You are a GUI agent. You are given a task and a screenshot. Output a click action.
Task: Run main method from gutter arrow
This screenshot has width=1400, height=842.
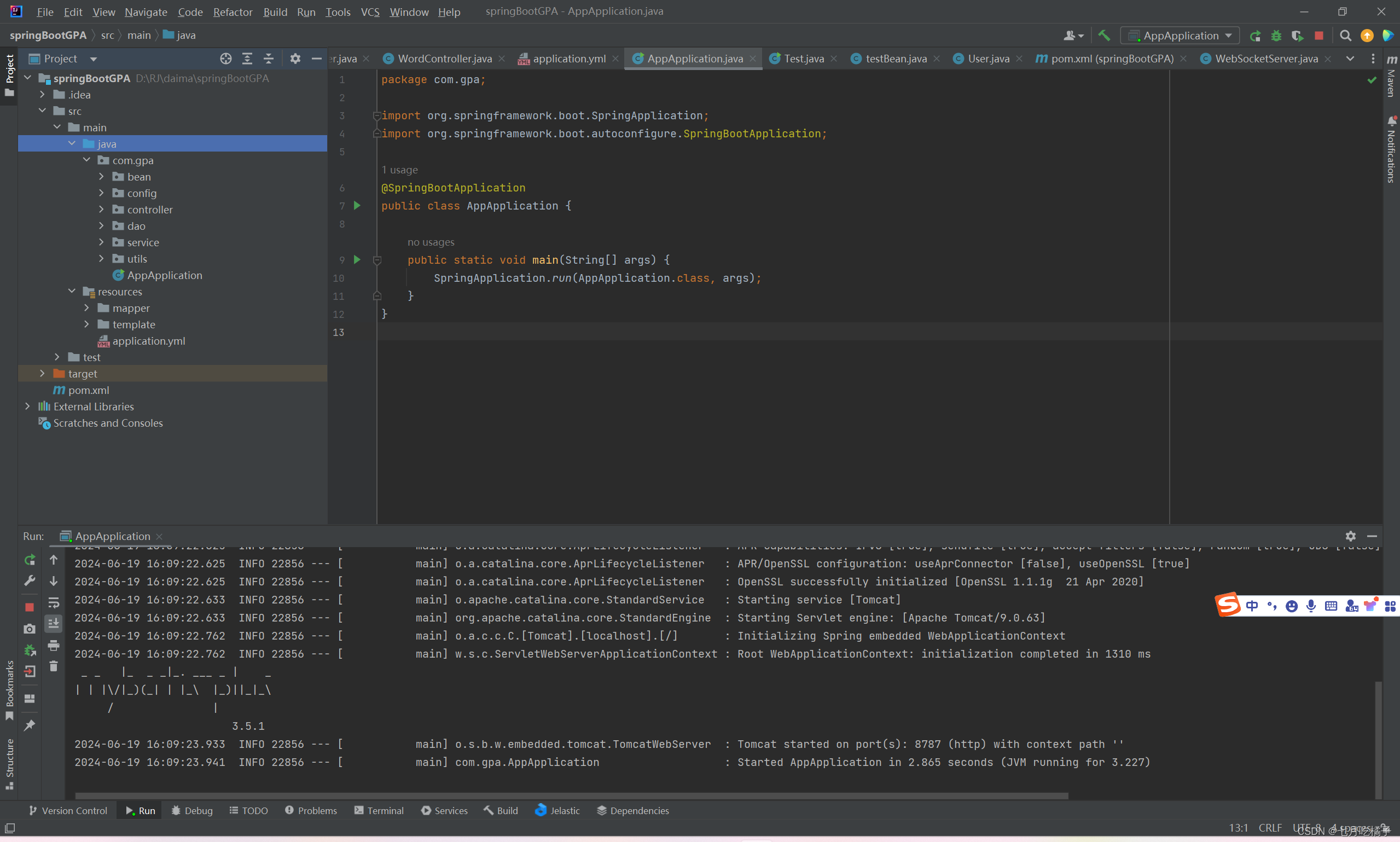click(357, 259)
